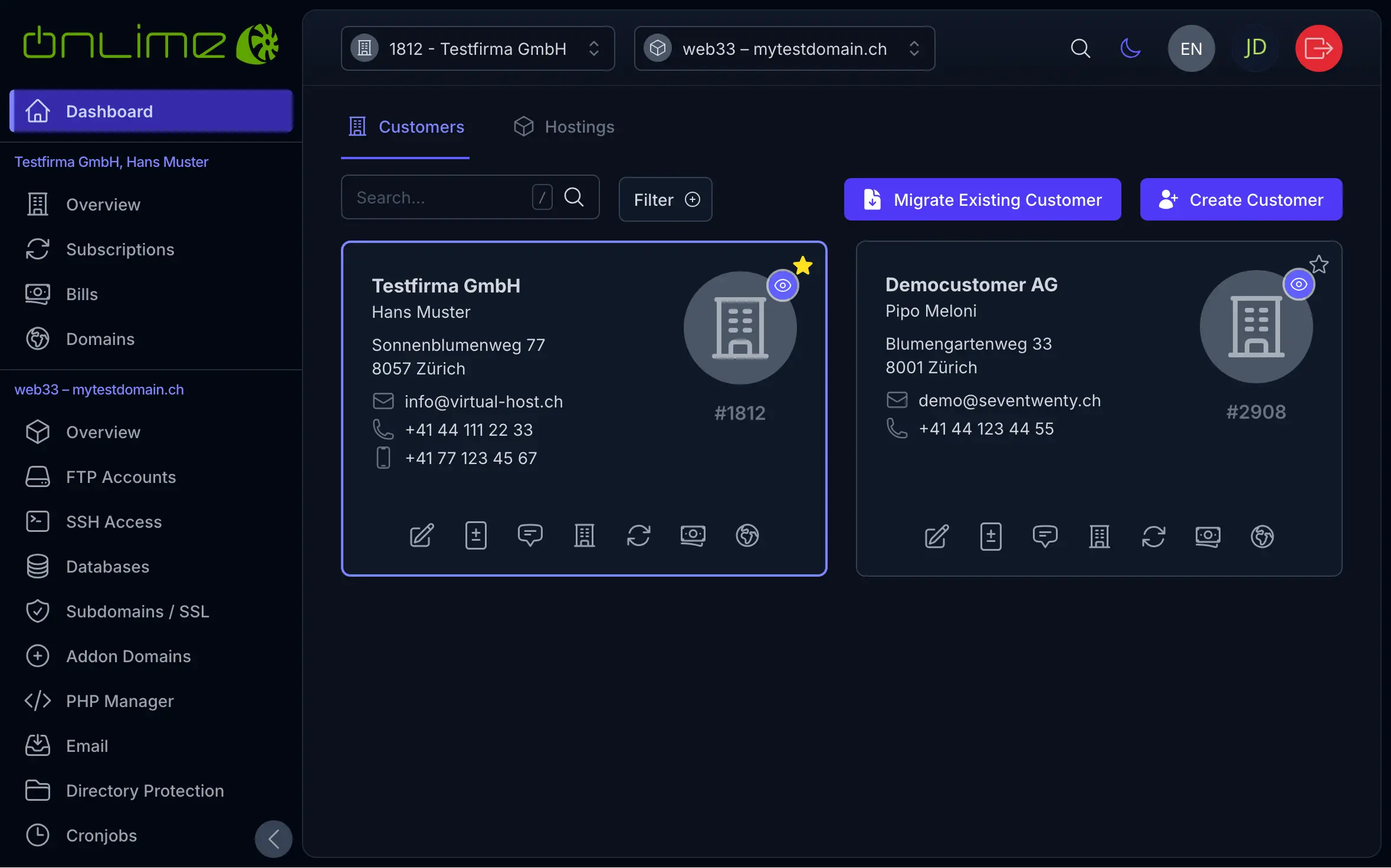Open the Filter options button
1391x868 pixels.
click(665, 200)
